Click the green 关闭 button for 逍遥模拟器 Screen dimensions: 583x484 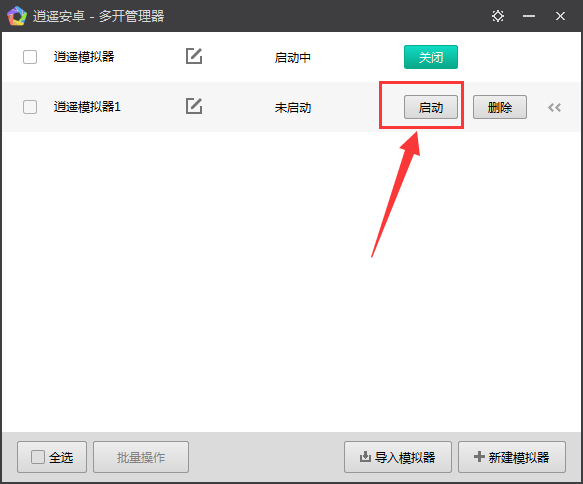coord(431,57)
